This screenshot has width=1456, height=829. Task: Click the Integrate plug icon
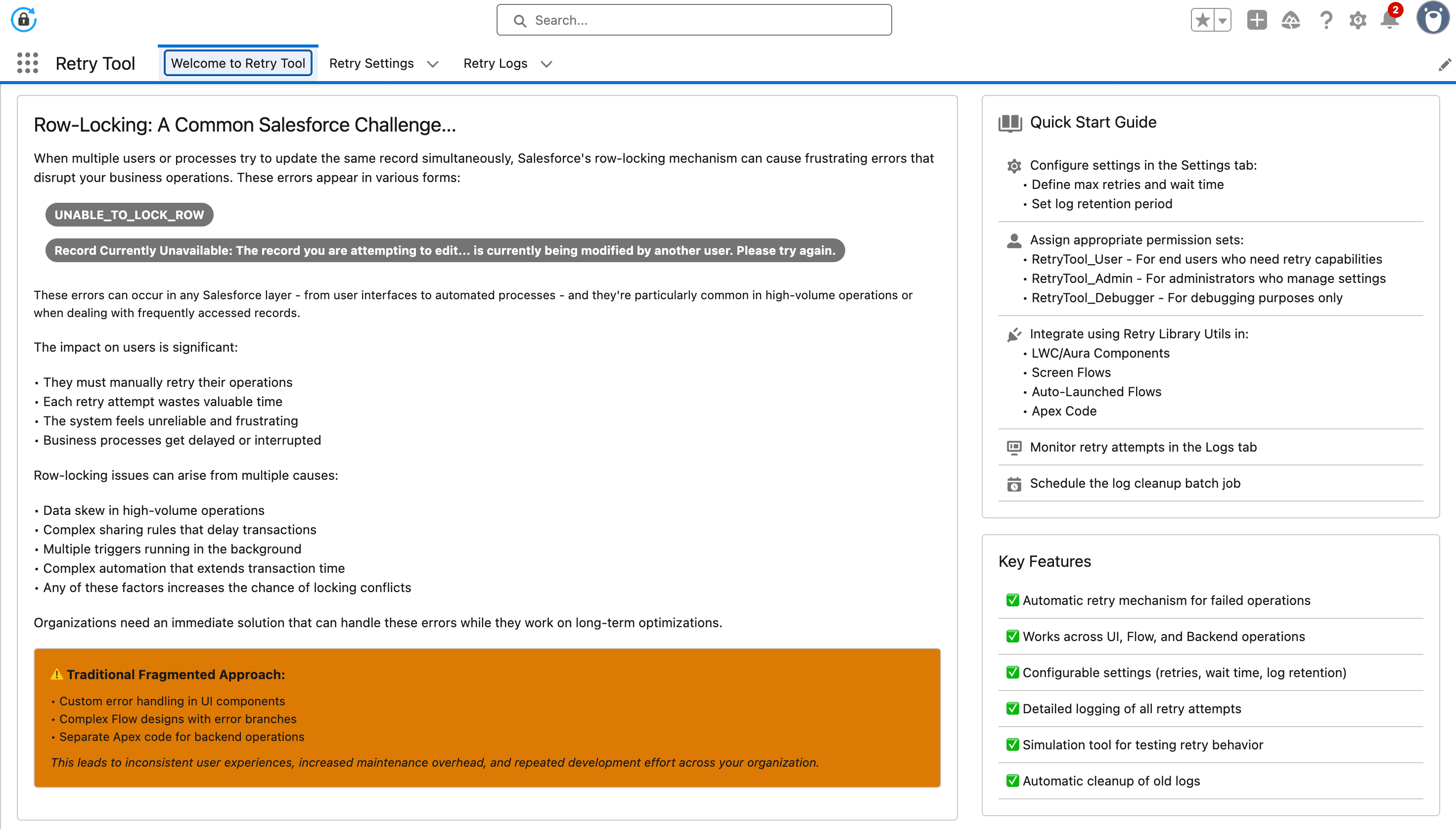point(1014,334)
